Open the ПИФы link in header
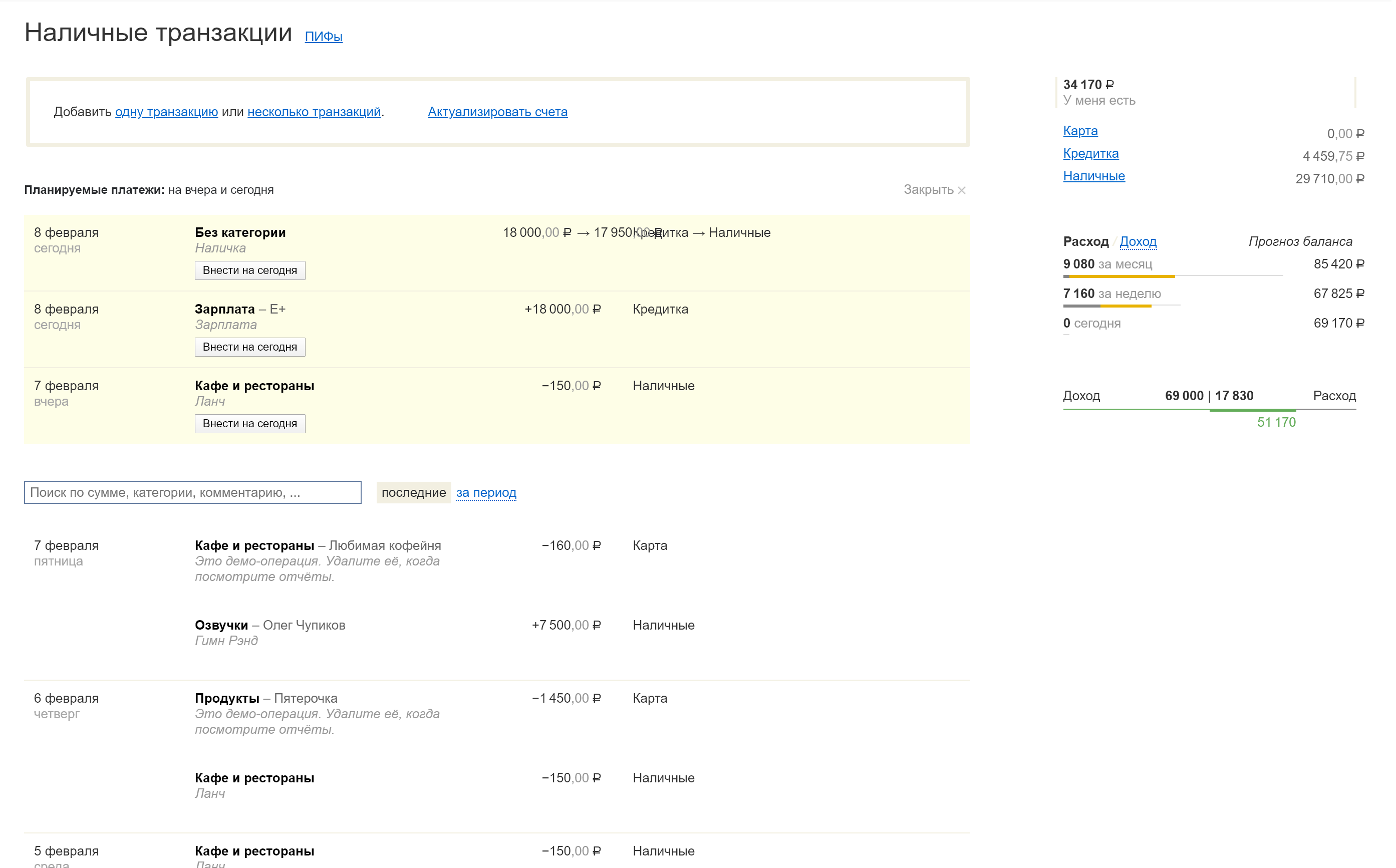 [x=323, y=37]
